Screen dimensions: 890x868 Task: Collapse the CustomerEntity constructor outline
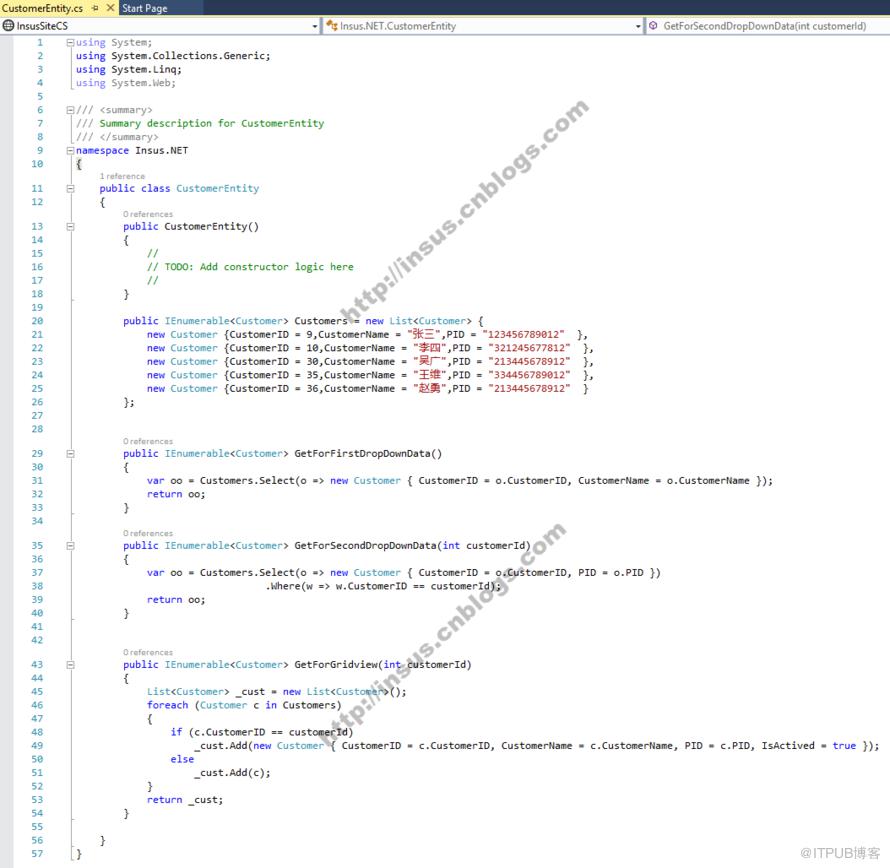coord(70,227)
